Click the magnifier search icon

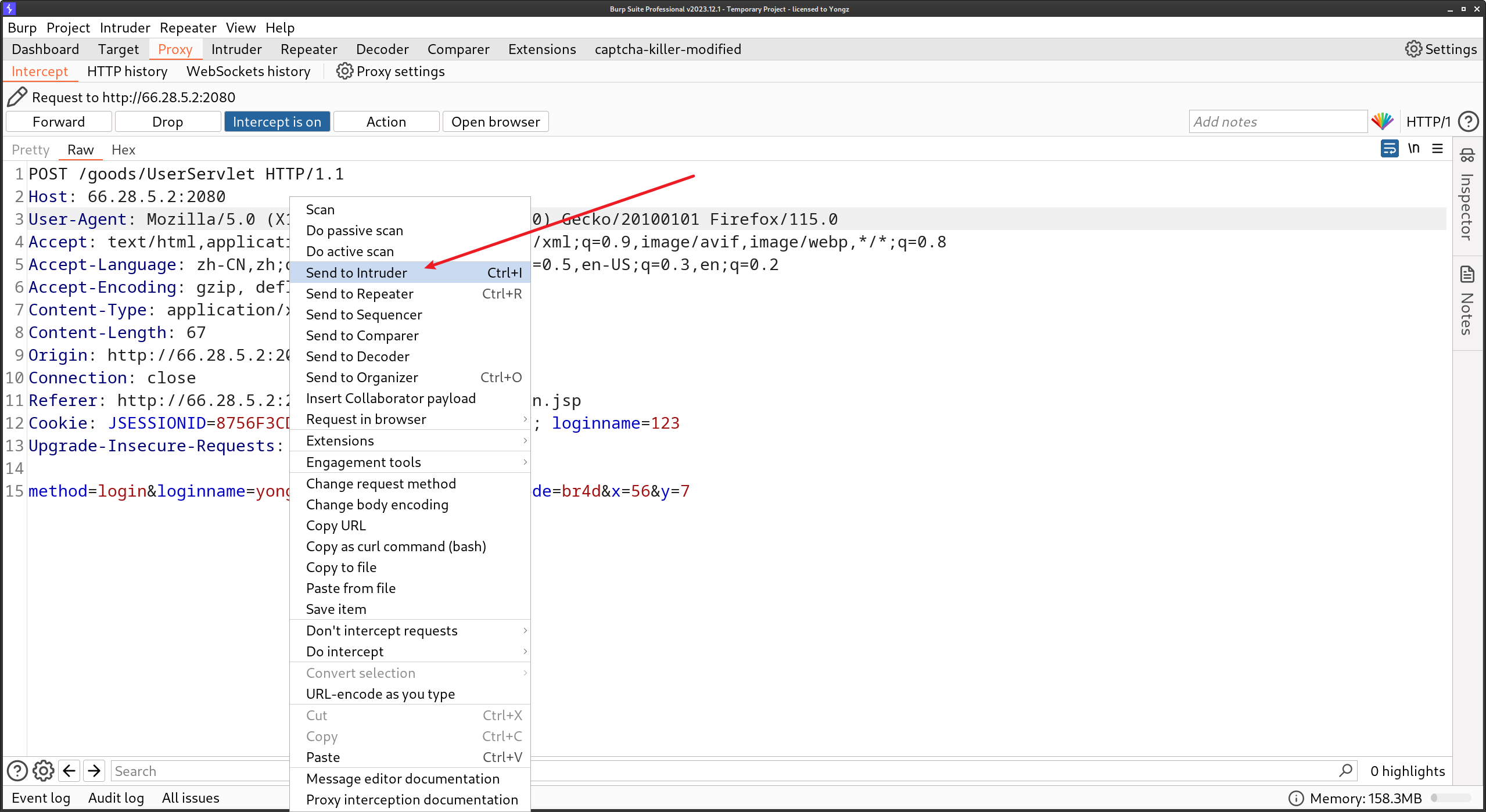pos(1345,771)
